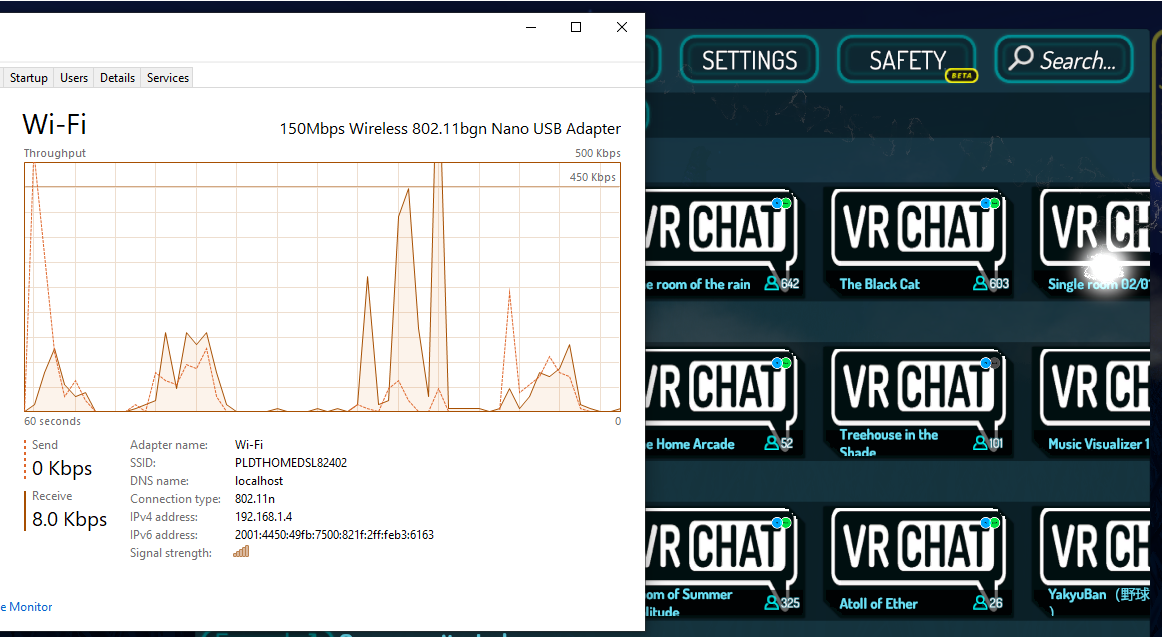Select The Black Cat world thumbnail
The width and height of the screenshot is (1162, 637).
pyautogui.click(x=917, y=242)
